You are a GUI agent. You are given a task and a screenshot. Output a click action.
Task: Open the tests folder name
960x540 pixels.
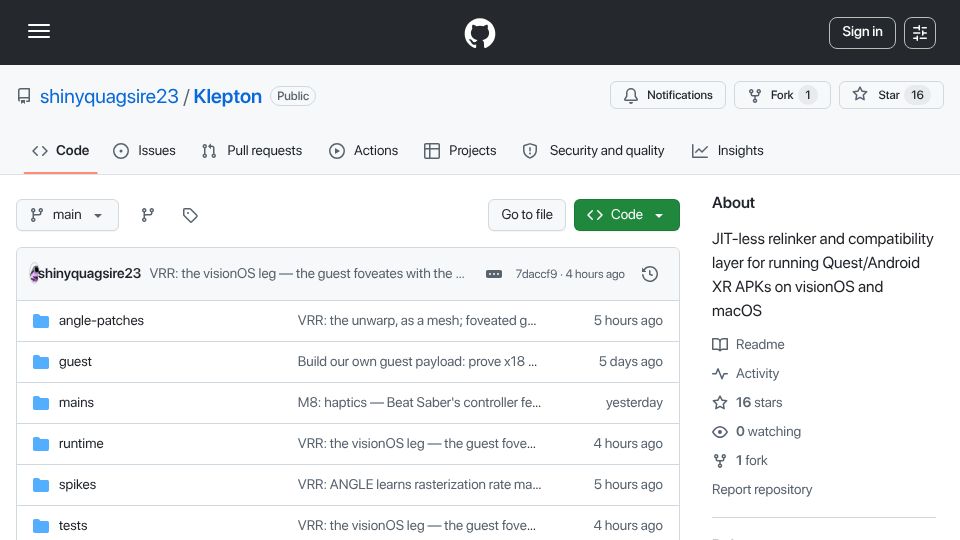tap(73, 526)
